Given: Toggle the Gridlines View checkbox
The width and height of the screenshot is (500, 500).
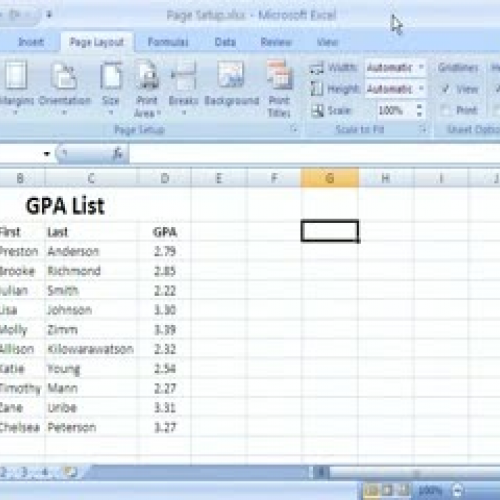Looking at the screenshot, I should 446,89.
